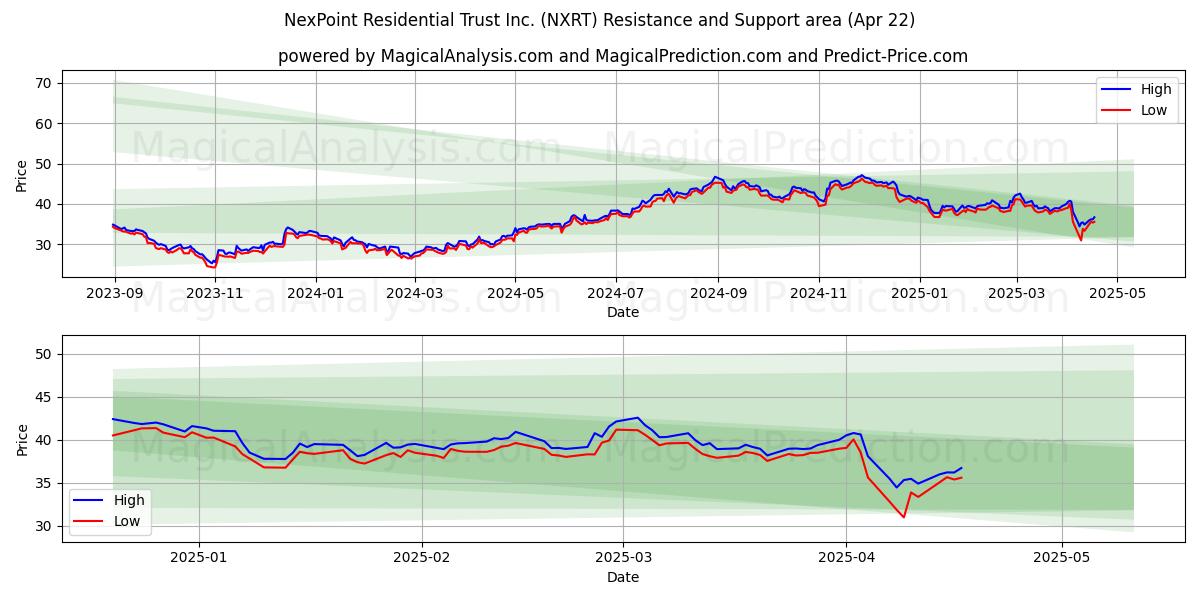Click the '2025-04' tick in bottom chart
Image resolution: width=1200 pixels, height=600 pixels.
(846, 559)
